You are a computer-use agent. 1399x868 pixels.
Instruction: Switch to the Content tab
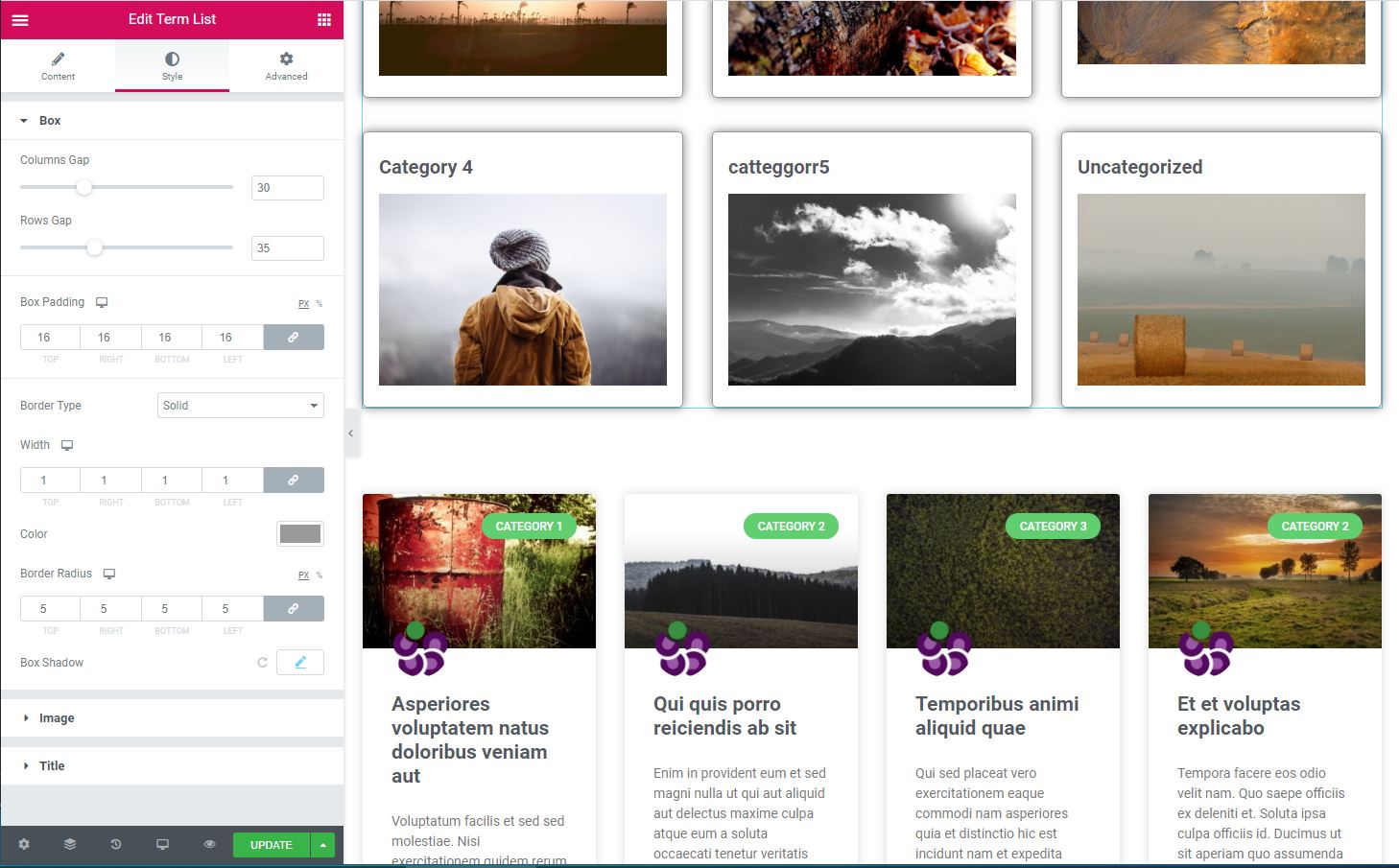(58, 66)
